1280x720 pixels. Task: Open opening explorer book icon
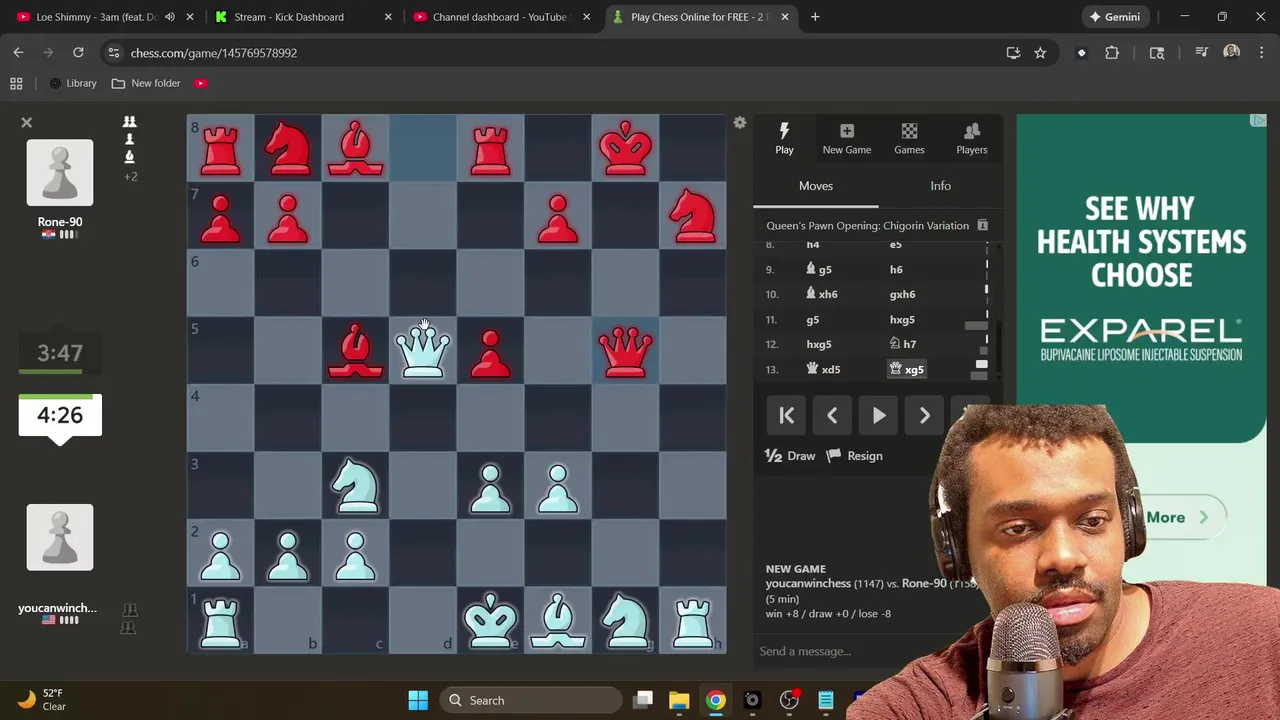983,225
